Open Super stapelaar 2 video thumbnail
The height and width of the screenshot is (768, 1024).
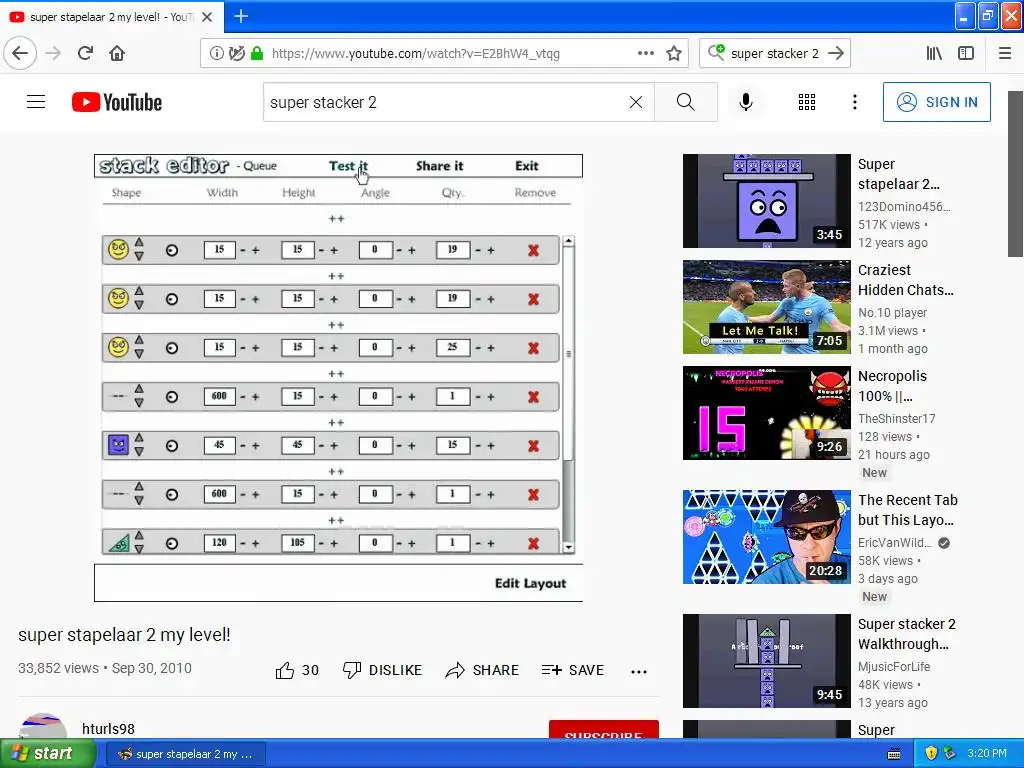click(x=767, y=201)
